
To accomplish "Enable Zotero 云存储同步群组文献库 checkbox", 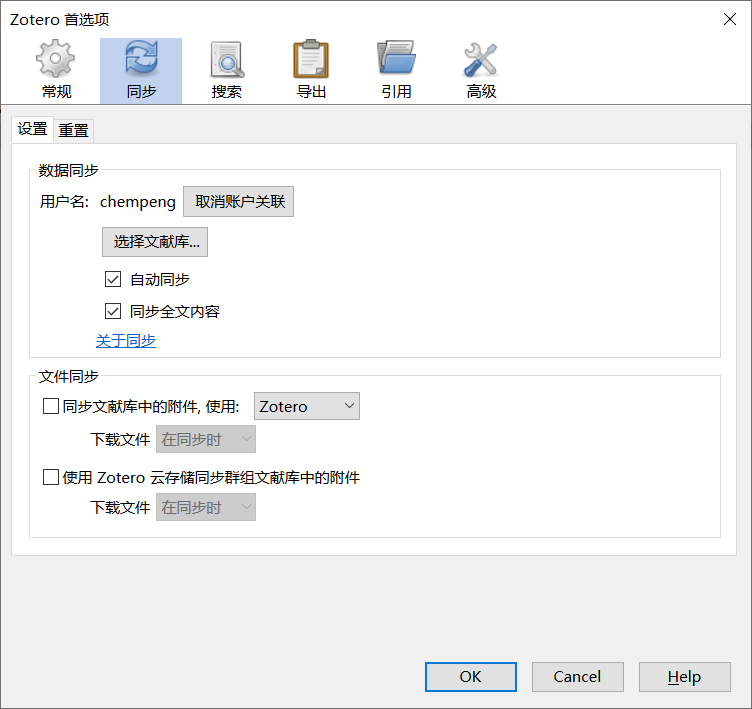I will click(51, 477).
